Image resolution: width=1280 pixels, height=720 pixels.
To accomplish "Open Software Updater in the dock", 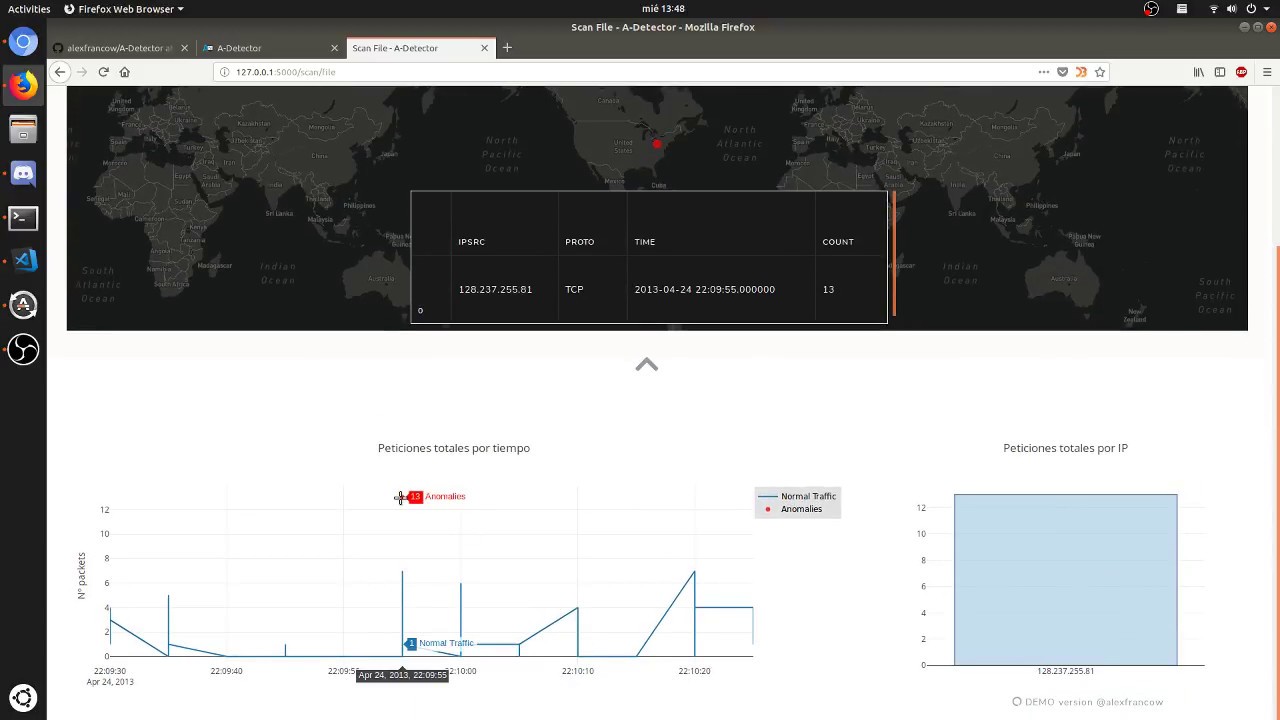I will pos(23,305).
